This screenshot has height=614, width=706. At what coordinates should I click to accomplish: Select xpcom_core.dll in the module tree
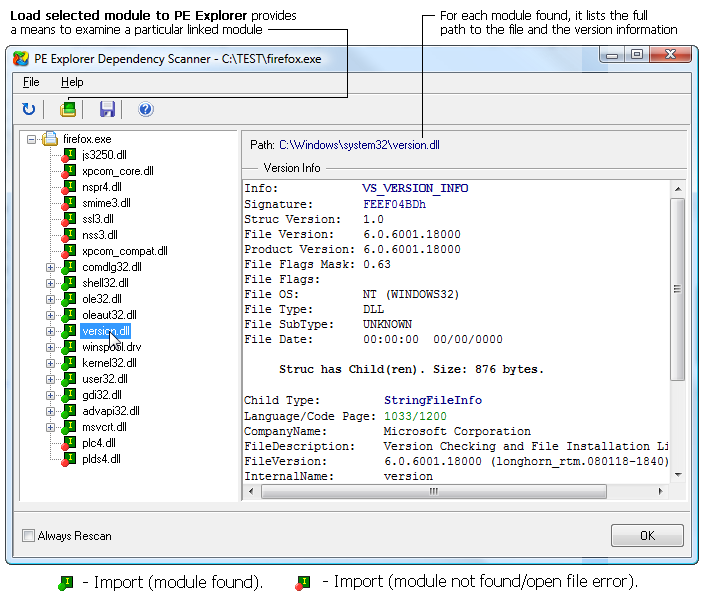tap(117, 171)
